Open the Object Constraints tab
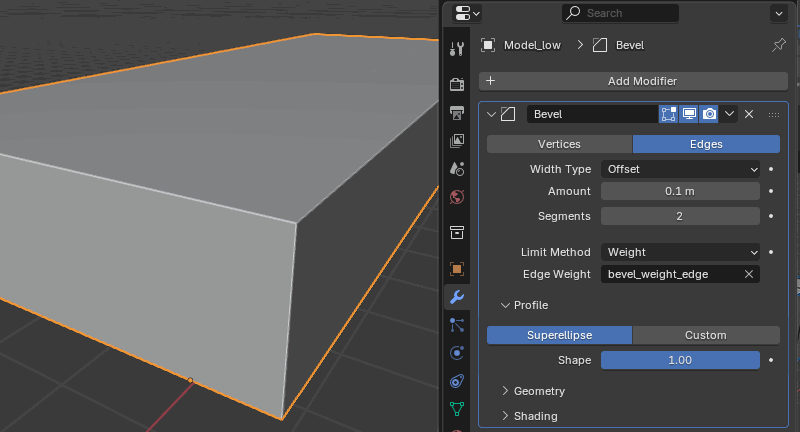 coord(457,381)
